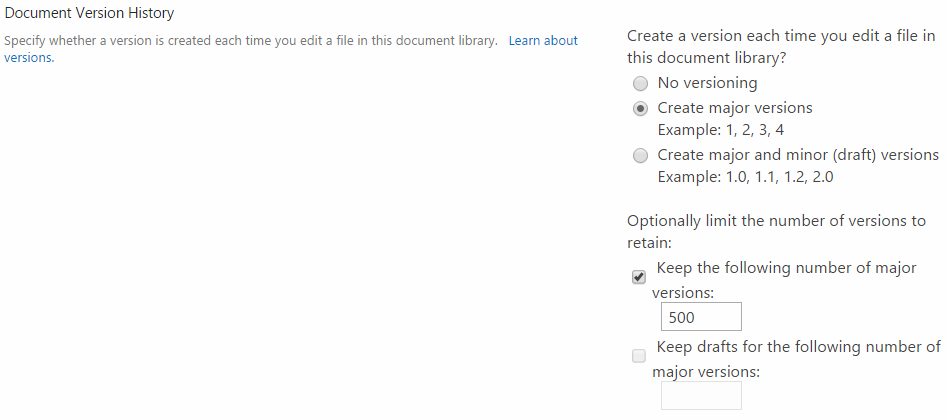Click the 'Example: 1, 2, 3, 4' text
The height and width of the screenshot is (420, 946).
(x=721, y=130)
